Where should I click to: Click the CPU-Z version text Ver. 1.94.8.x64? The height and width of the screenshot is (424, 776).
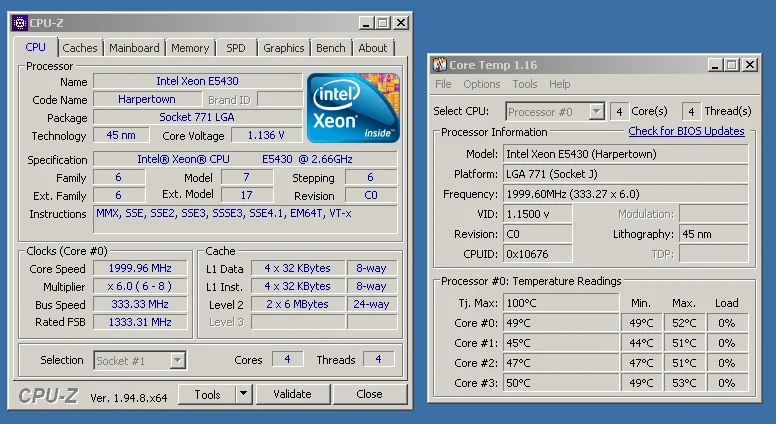pos(129,398)
